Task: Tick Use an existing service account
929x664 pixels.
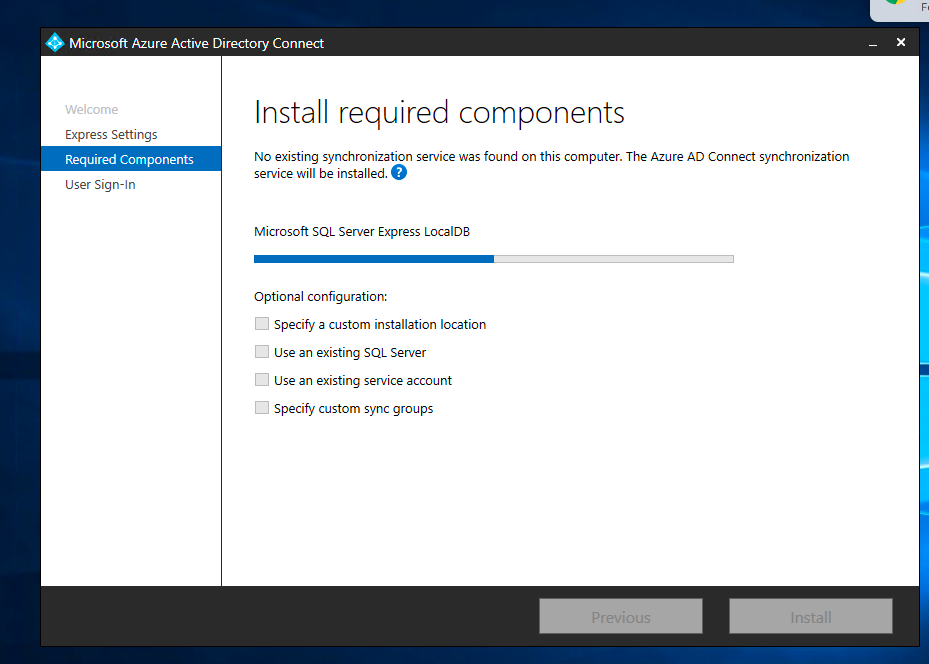Action: click(x=262, y=380)
